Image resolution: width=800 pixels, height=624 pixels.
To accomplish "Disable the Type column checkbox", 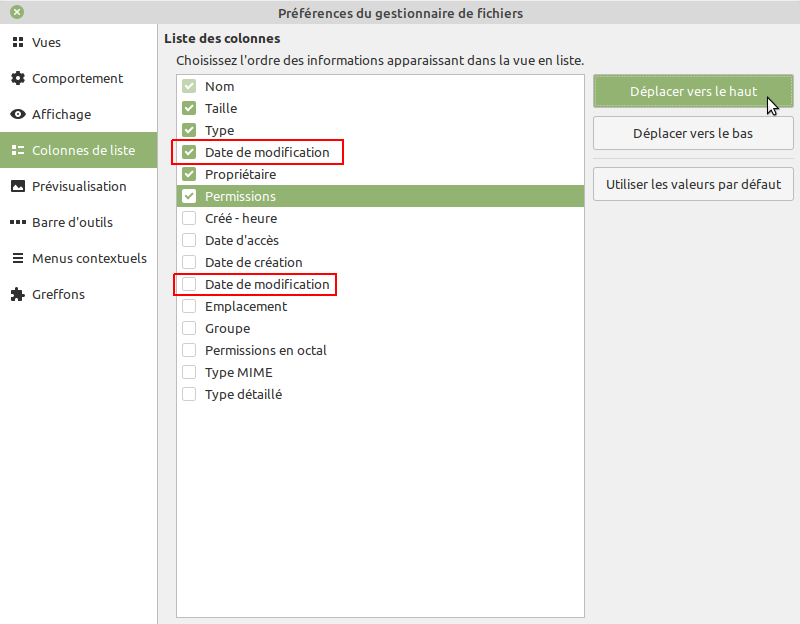I will tap(189, 130).
